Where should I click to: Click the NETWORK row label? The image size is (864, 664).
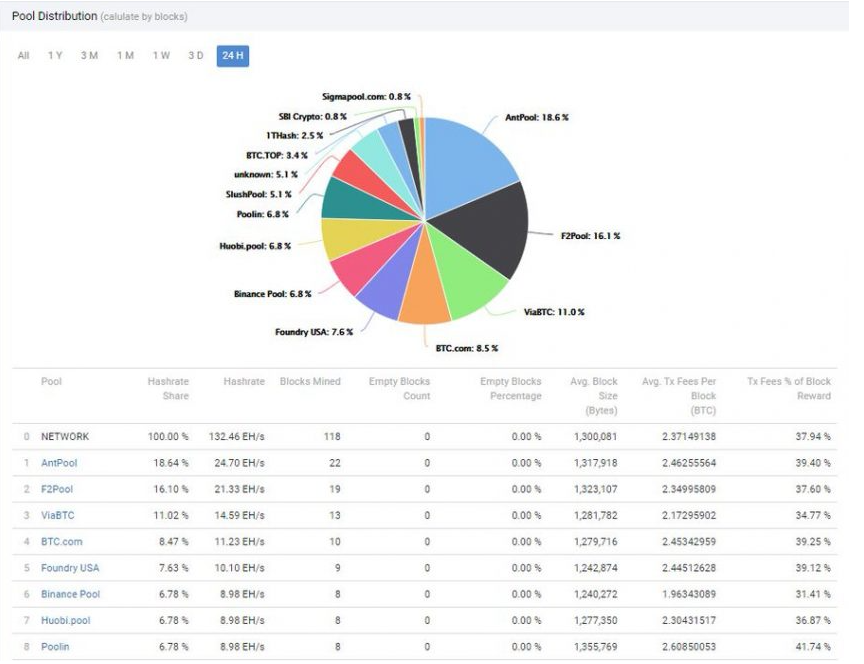(x=64, y=436)
